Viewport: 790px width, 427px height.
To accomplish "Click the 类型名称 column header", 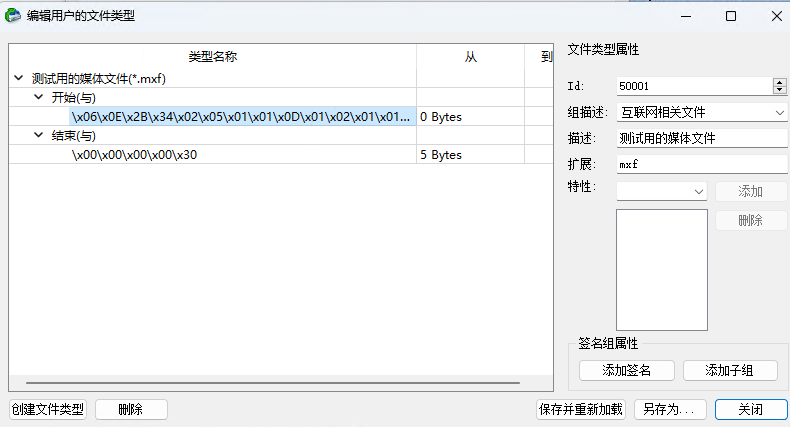I will pyautogui.click(x=212, y=57).
